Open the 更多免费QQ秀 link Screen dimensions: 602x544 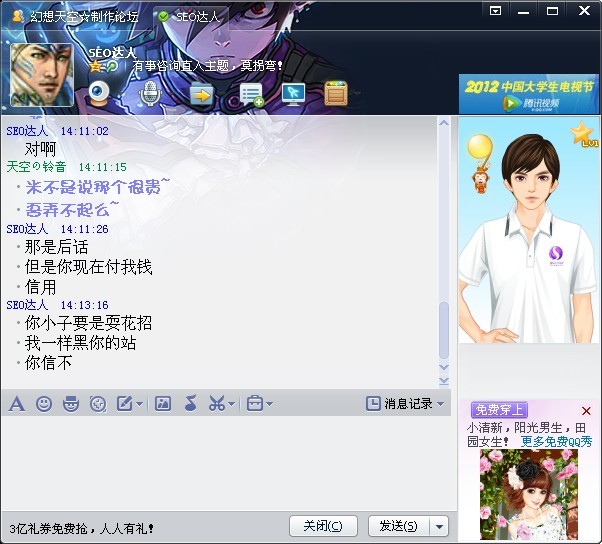pyautogui.click(x=556, y=441)
